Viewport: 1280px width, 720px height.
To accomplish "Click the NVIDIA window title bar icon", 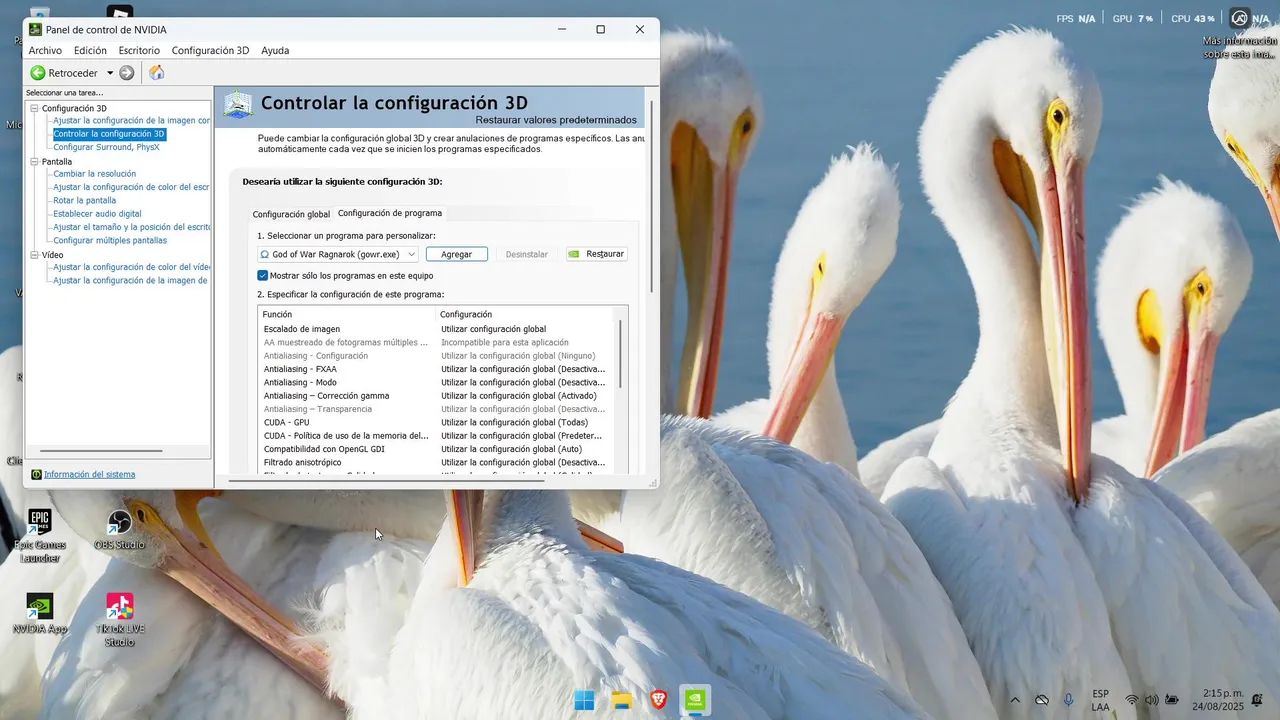I will [35, 30].
